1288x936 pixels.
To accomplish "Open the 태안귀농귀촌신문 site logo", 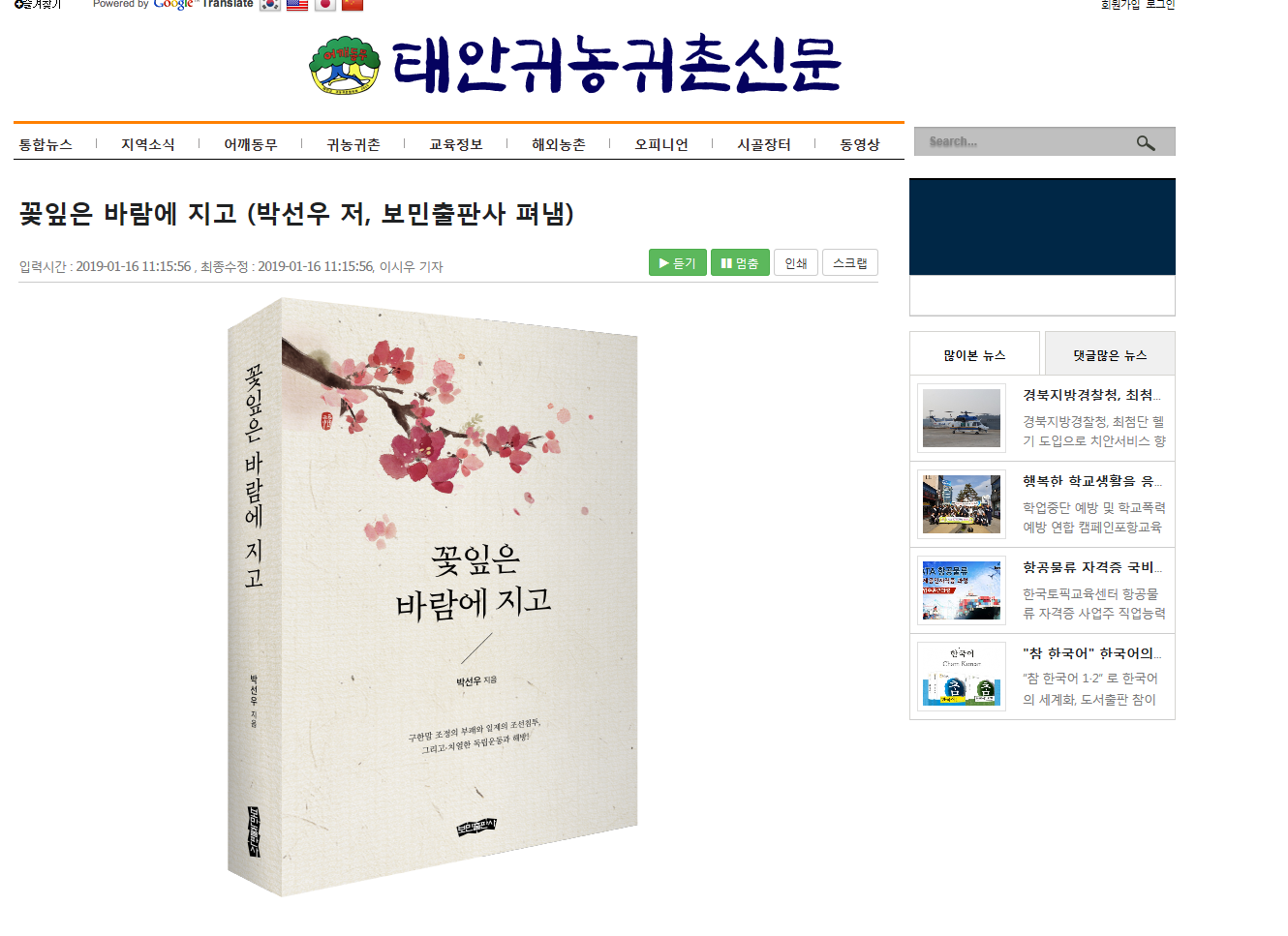I will [x=575, y=66].
